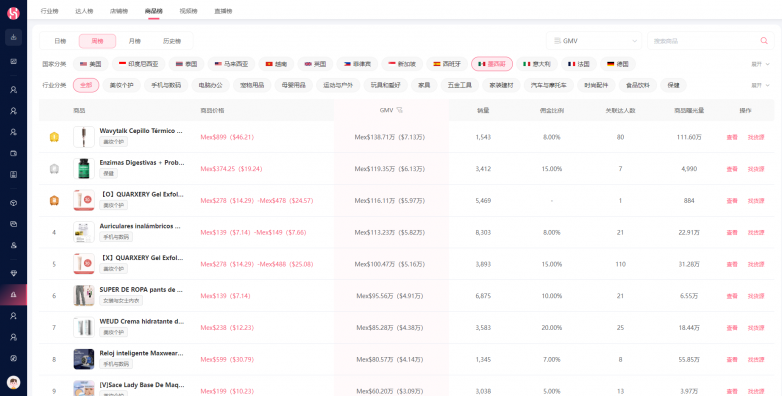Filter by 美国 country chip
782x396 pixels.
[91, 64]
